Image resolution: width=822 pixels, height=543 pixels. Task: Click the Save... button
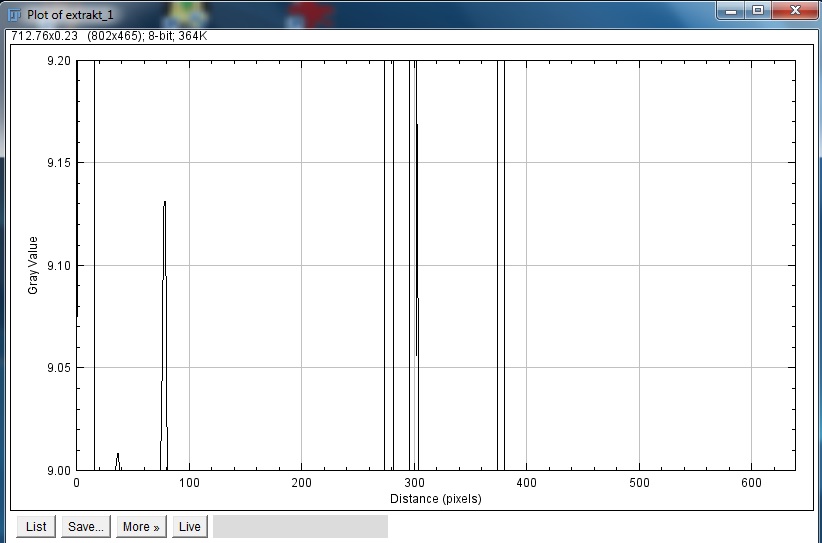(x=86, y=526)
